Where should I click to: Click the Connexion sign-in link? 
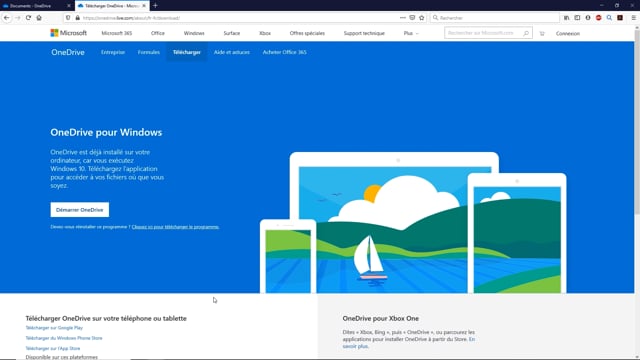pos(568,33)
